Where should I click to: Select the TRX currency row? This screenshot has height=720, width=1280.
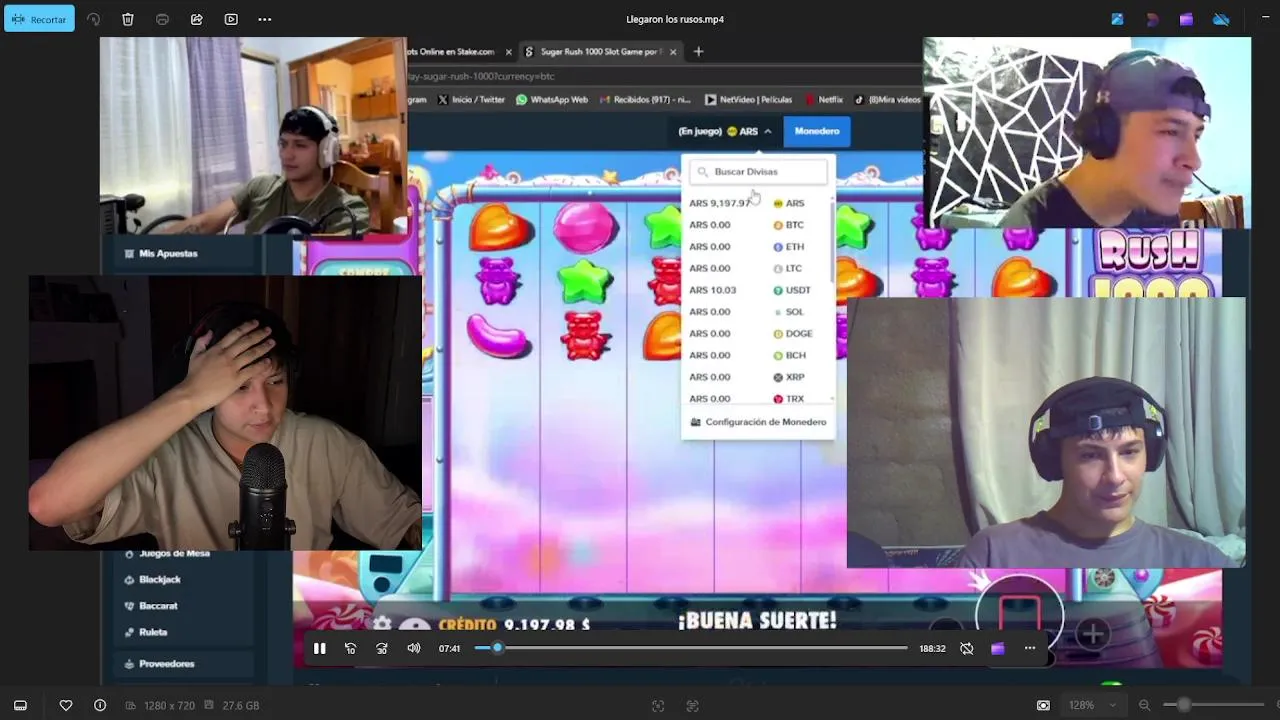[x=757, y=398]
